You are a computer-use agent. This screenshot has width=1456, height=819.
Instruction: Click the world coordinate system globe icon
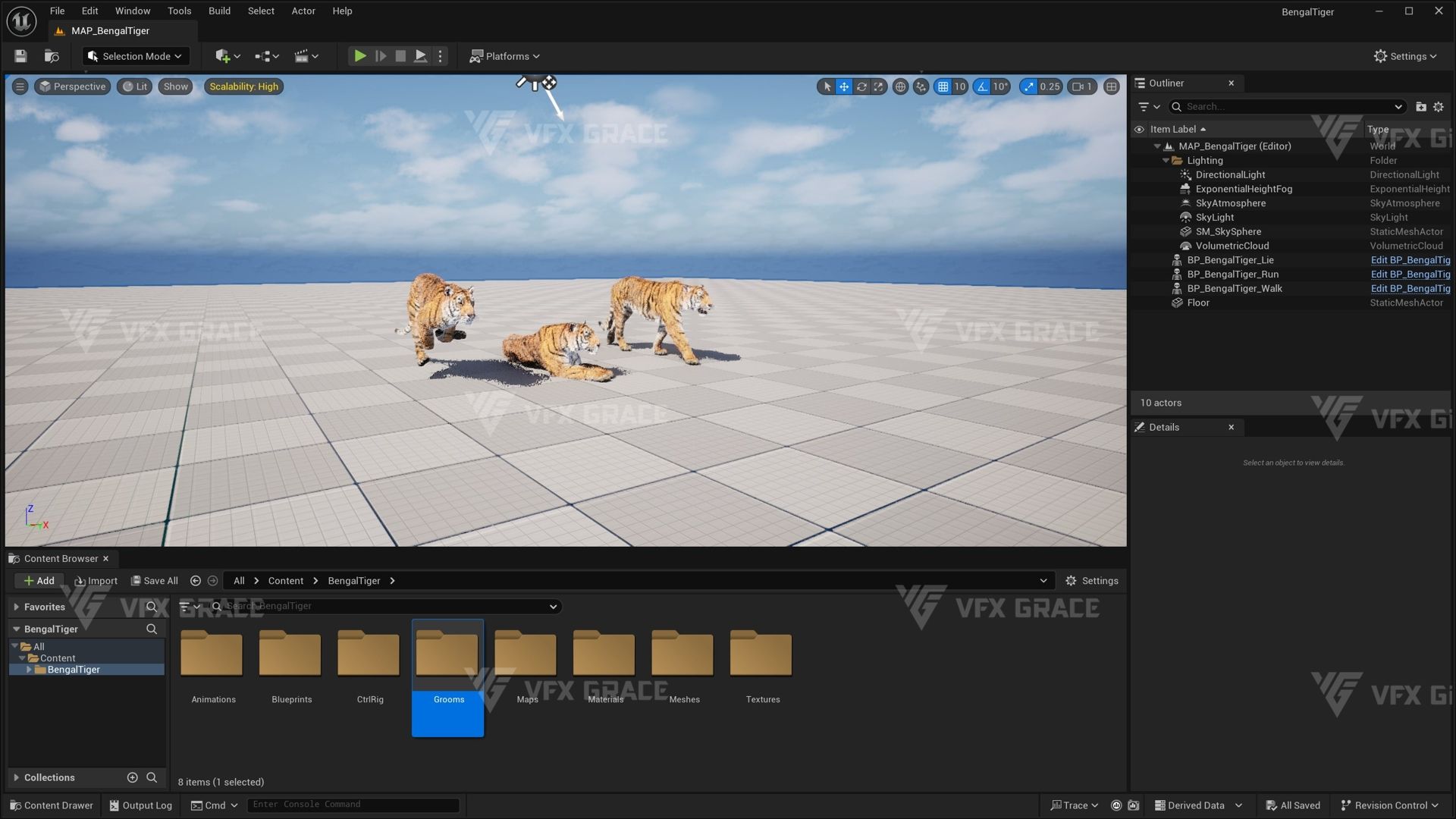click(900, 86)
